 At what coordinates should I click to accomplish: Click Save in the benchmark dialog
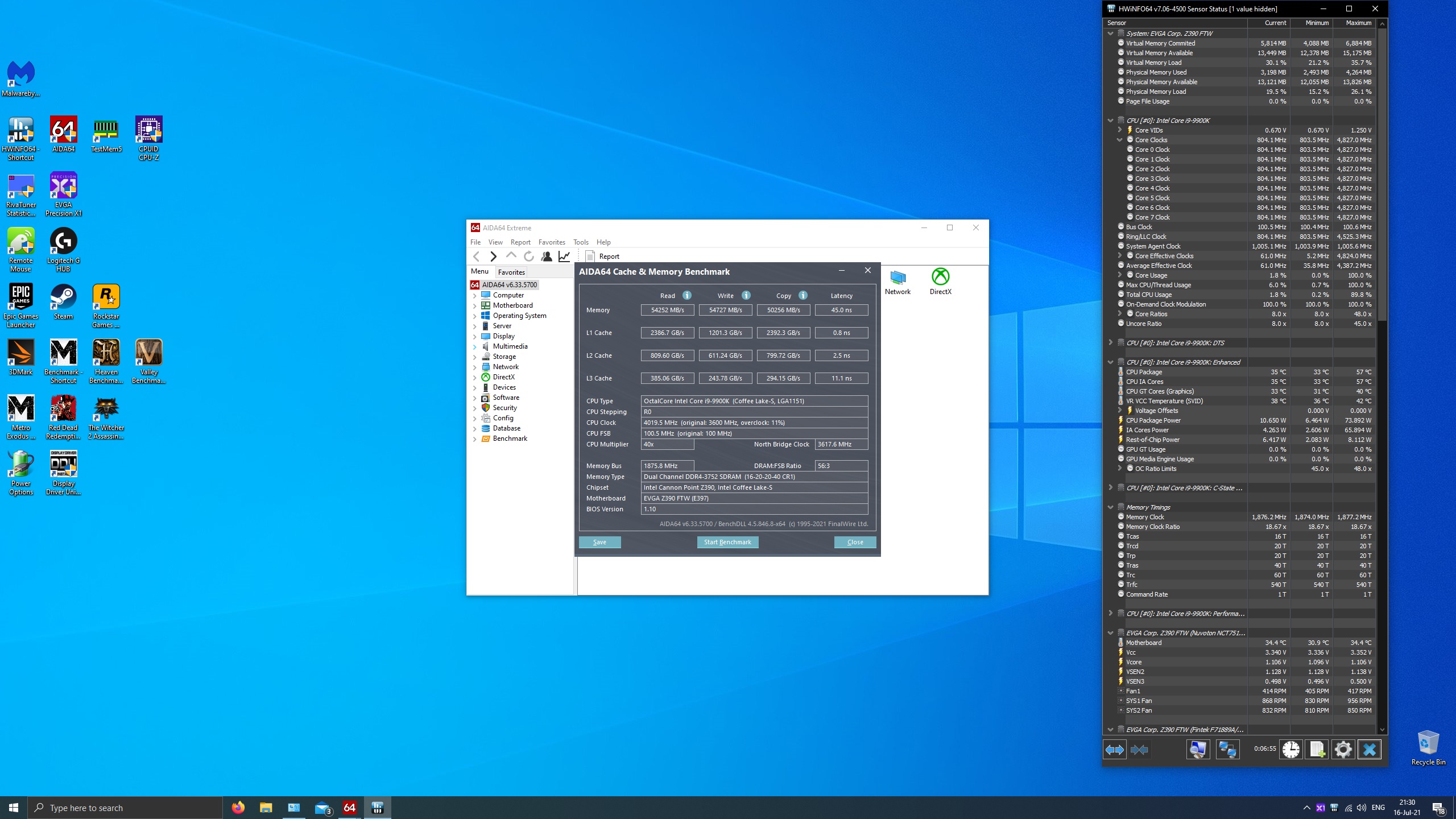tap(599, 542)
